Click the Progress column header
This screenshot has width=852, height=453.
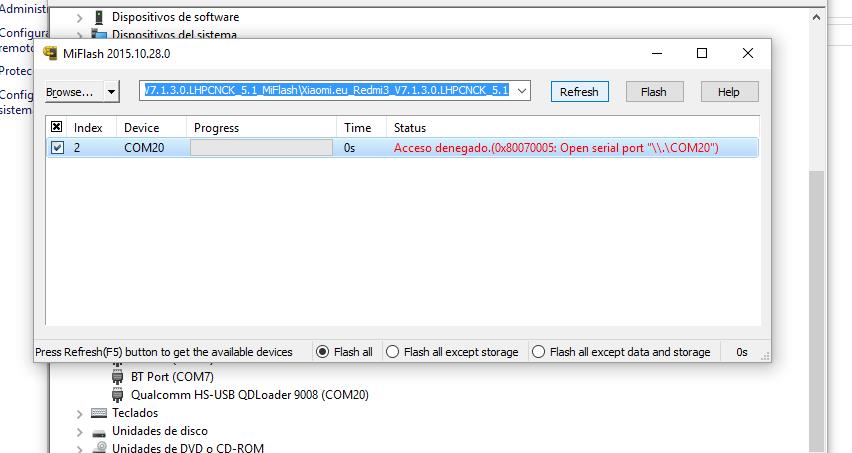[261, 128]
